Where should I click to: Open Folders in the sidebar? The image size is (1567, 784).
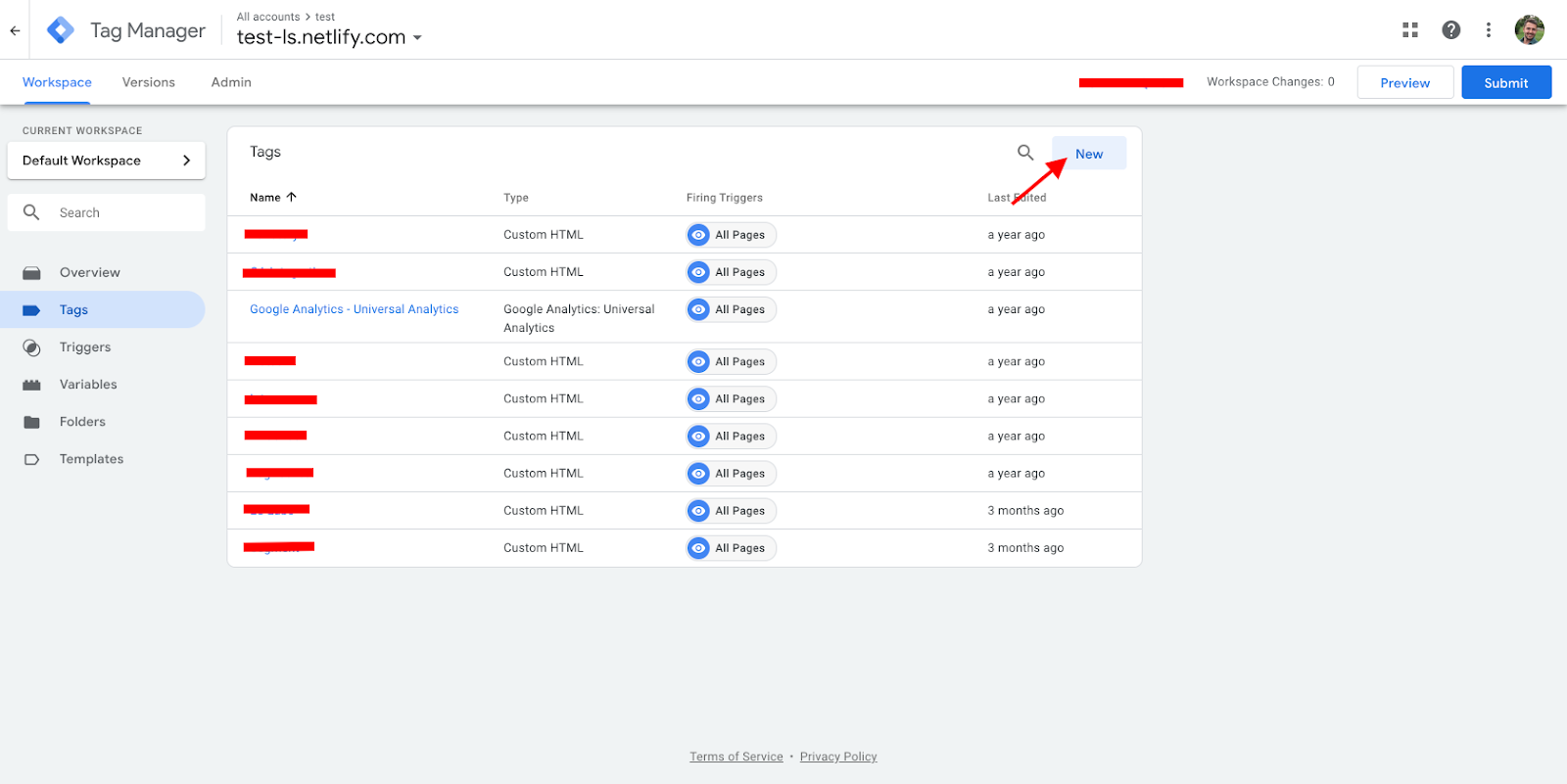click(x=82, y=422)
